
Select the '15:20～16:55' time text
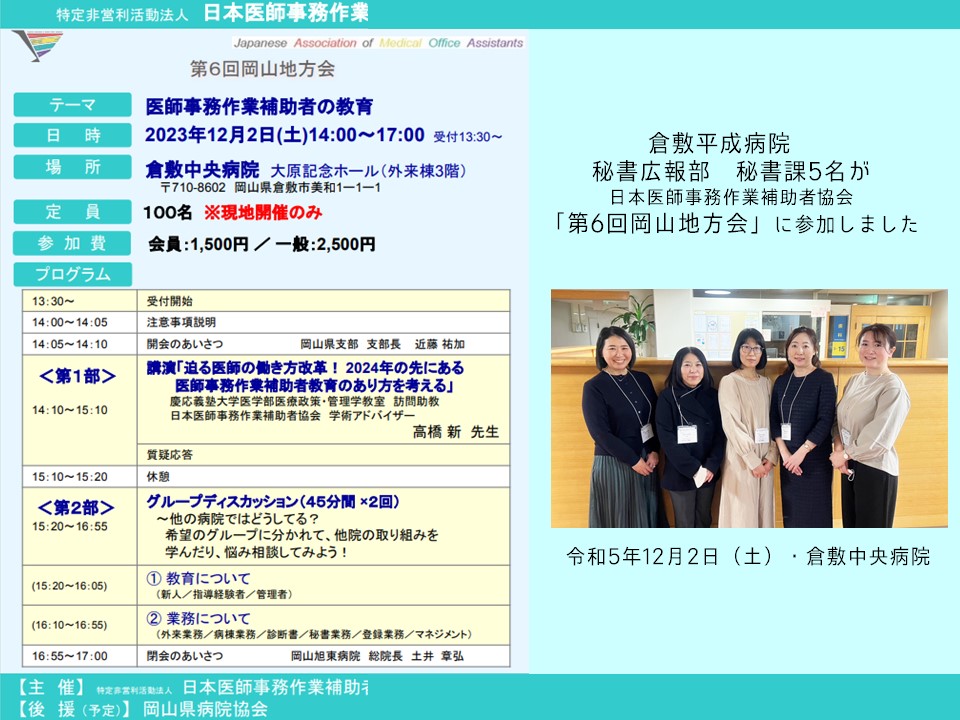coord(70,527)
